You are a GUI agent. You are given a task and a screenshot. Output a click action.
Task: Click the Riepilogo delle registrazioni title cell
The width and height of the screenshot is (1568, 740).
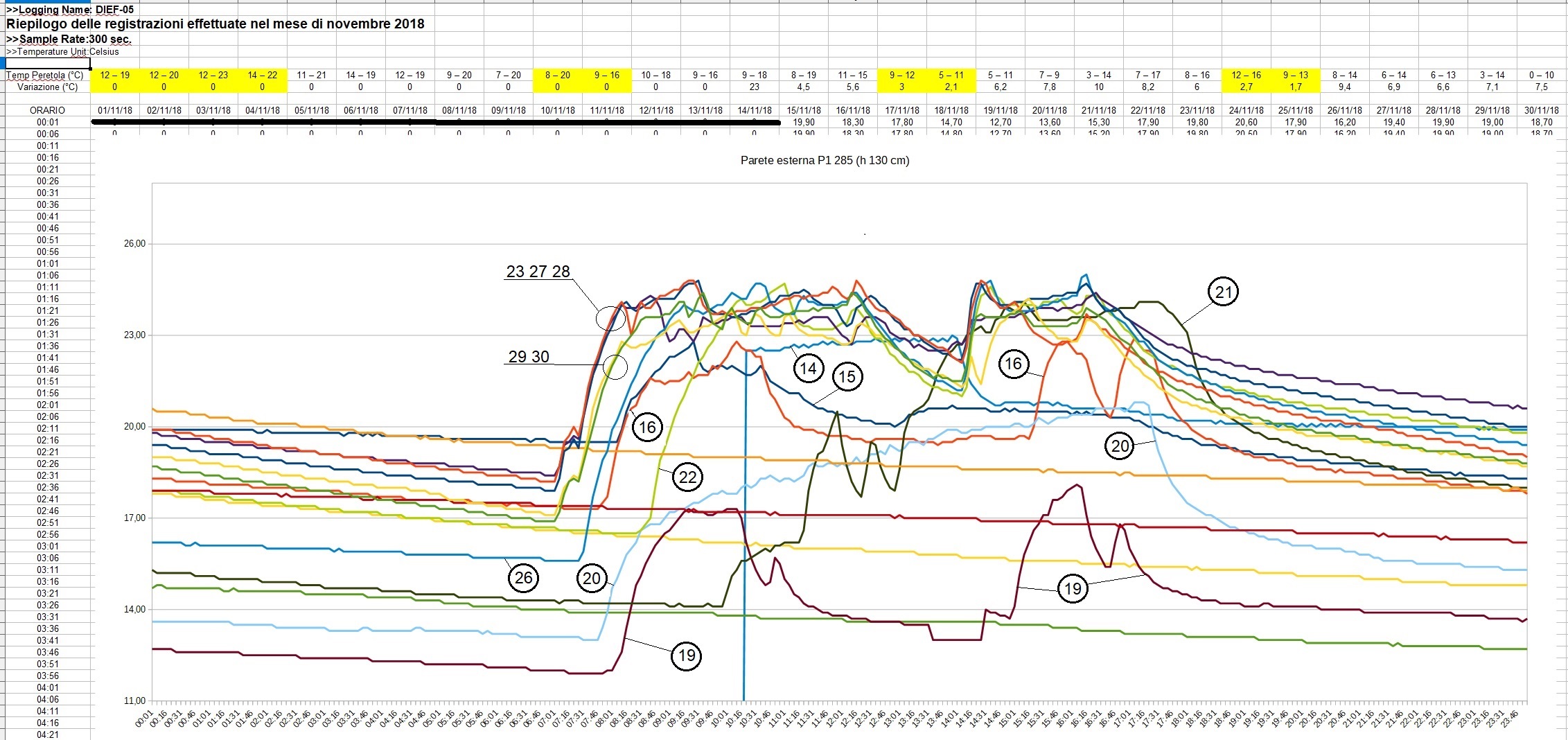[215, 24]
